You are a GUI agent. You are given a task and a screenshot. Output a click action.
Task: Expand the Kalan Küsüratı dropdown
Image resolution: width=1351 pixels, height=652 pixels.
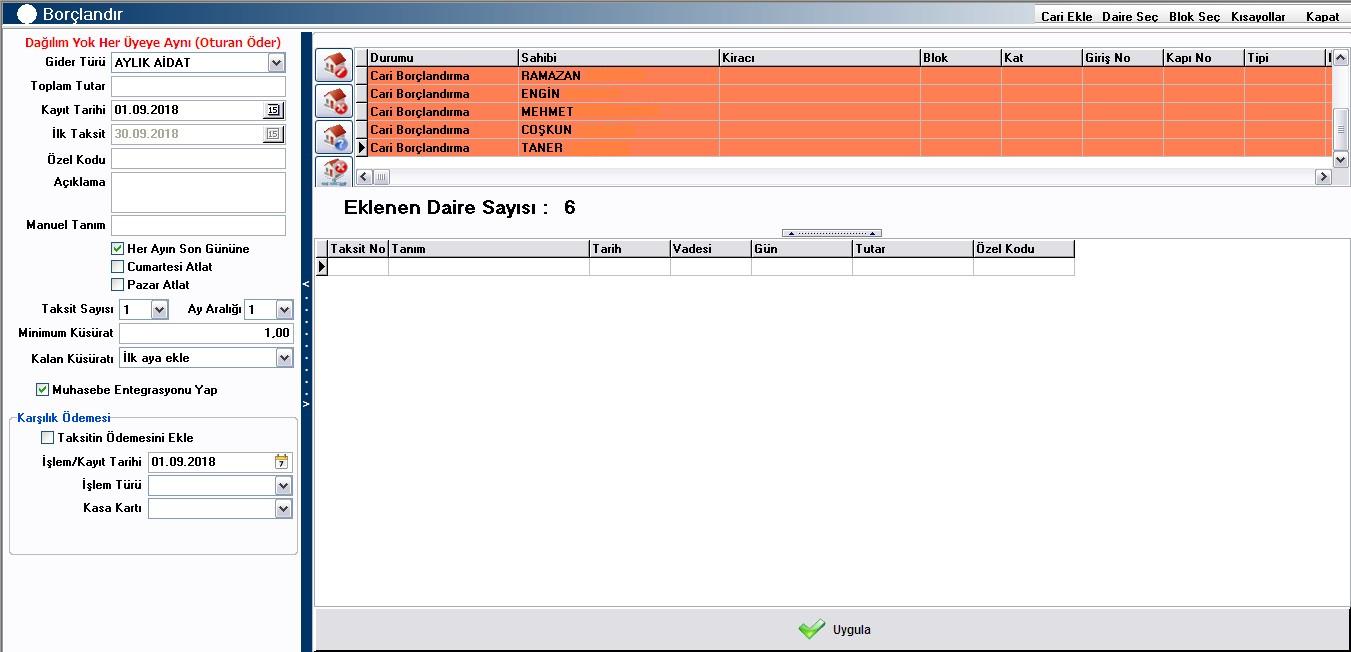pyautogui.click(x=284, y=358)
